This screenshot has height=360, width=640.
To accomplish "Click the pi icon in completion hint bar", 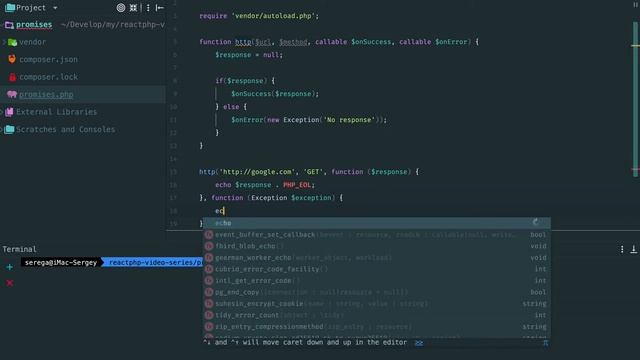I will [545, 343].
